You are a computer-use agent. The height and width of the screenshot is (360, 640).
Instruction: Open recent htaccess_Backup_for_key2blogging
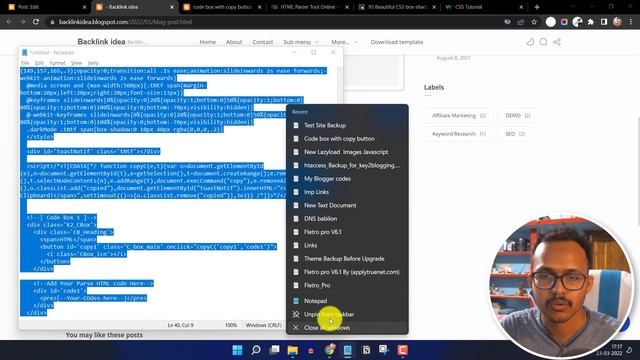(347, 165)
